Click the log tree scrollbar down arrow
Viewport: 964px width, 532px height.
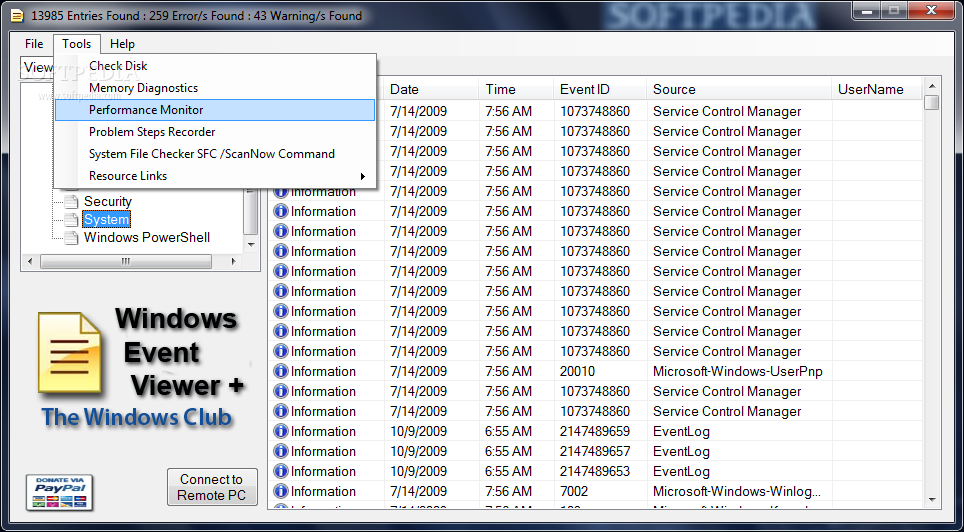251,244
